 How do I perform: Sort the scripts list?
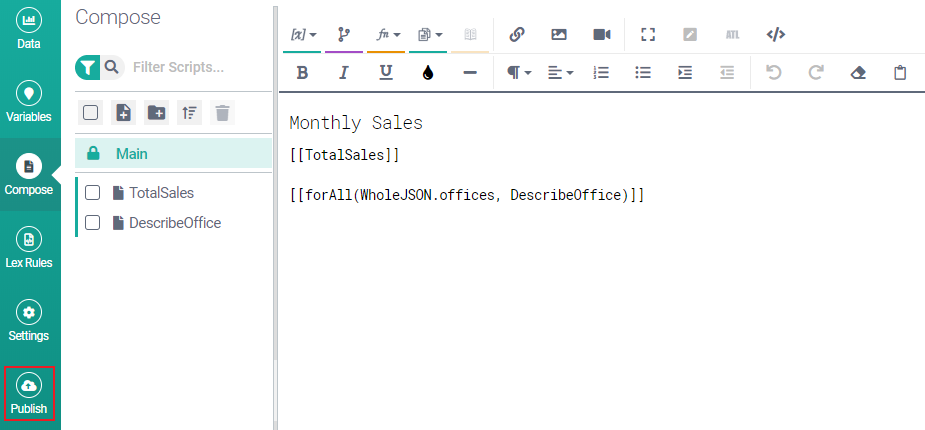tap(189, 112)
